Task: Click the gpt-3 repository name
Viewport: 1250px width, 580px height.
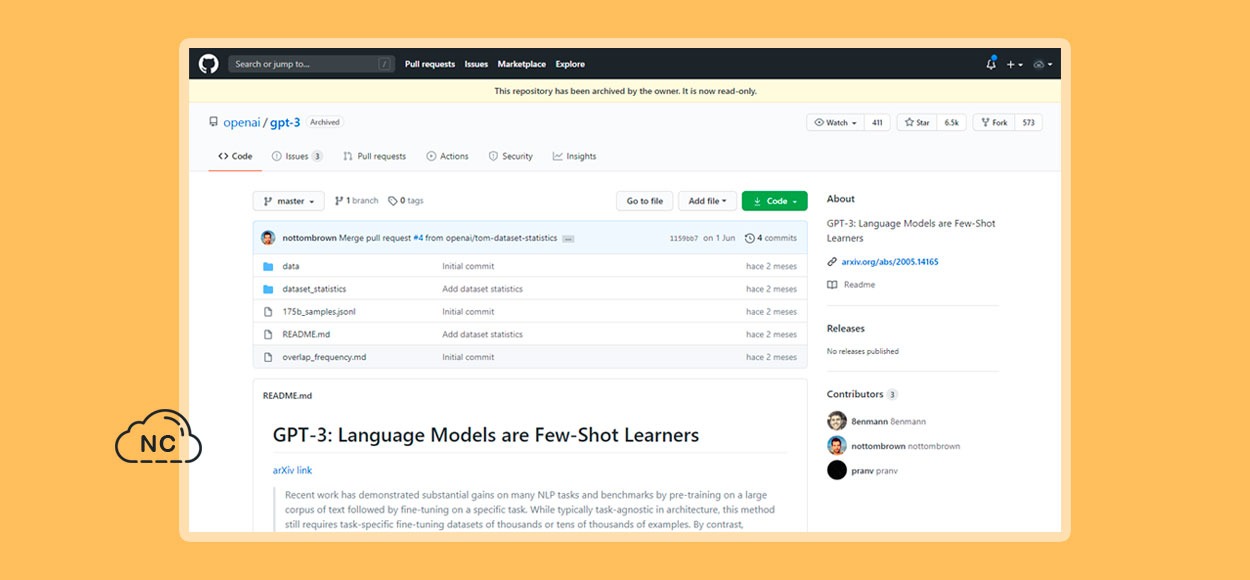Action: (284, 123)
